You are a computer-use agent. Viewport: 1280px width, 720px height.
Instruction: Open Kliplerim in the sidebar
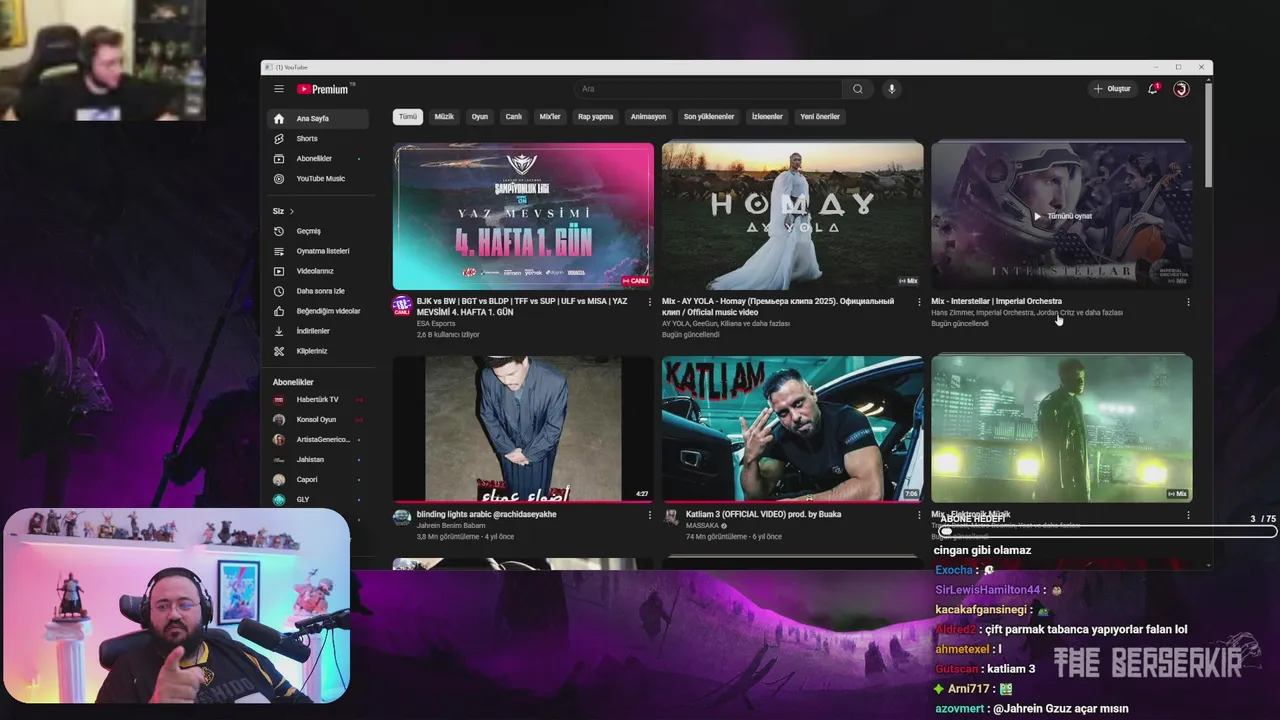point(318,351)
